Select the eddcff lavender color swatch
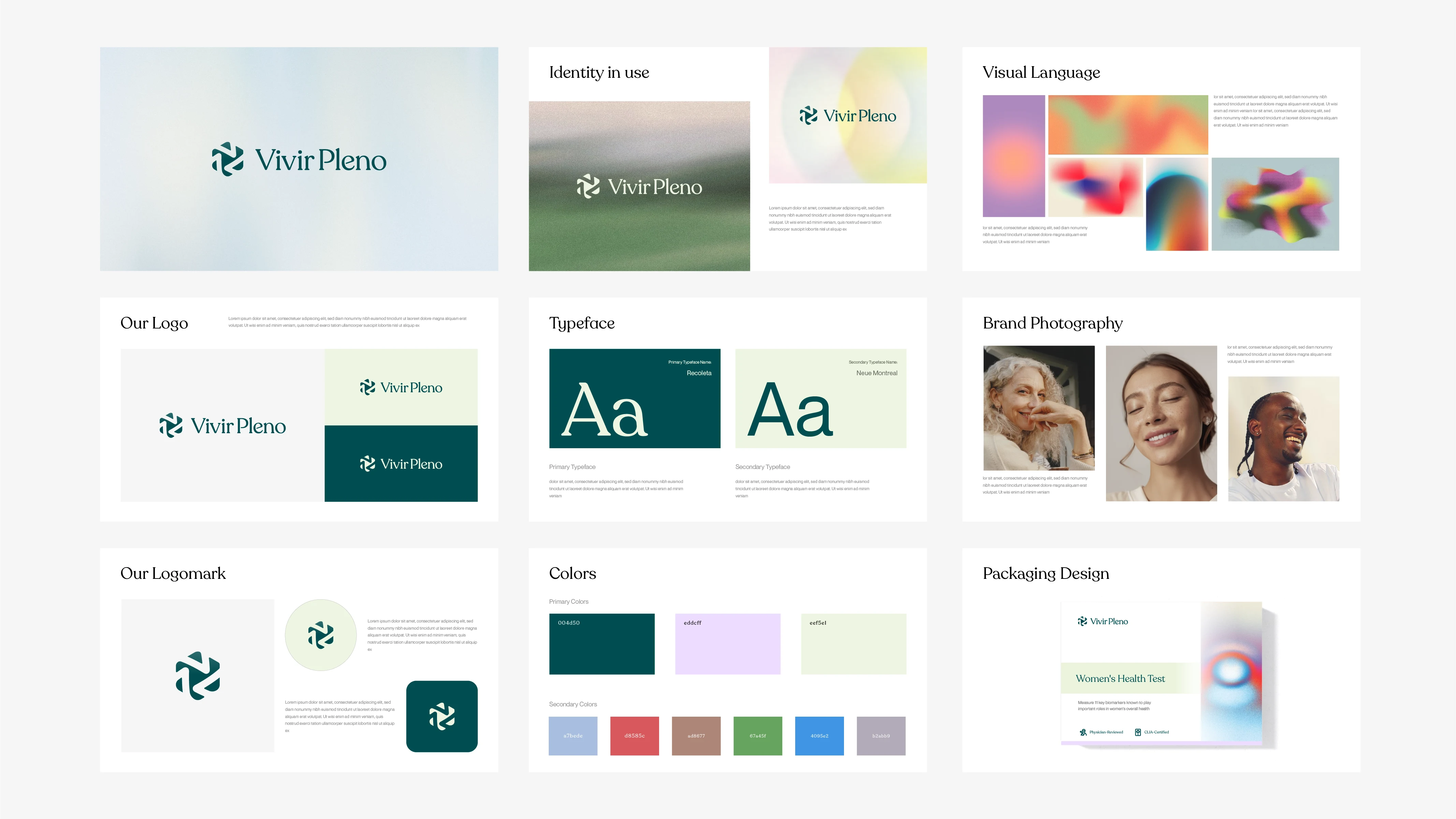The height and width of the screenshot is (819, 1456). click(727, 644)
